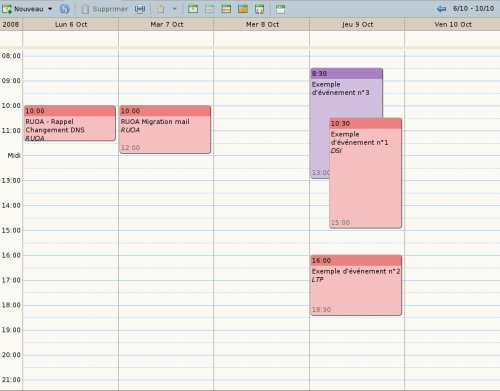
Task: Click the blue previous week arrow
Action: [441, 9]
